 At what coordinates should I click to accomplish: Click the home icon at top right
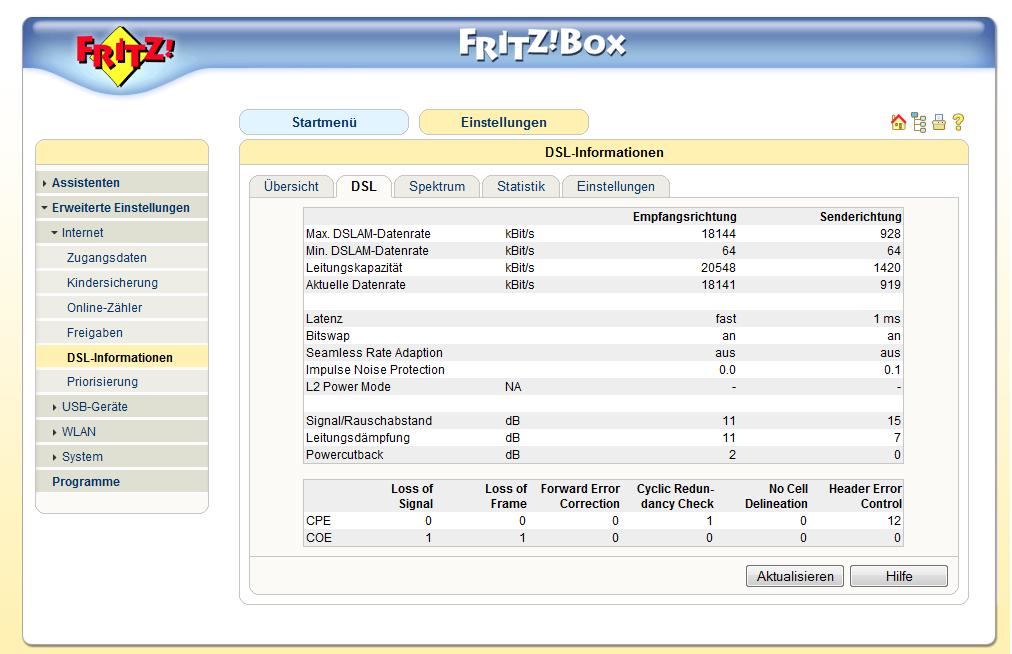[x=898, y=122]
